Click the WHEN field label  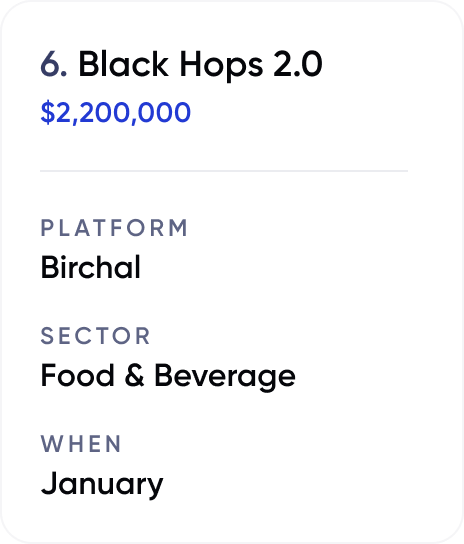point(81,444)
